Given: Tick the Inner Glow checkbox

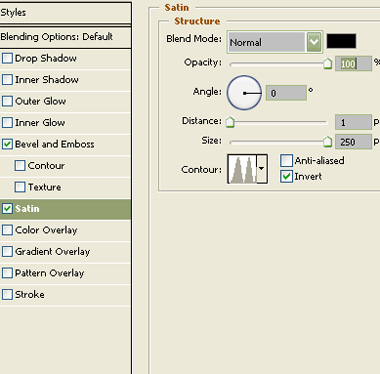Looking at the screenshot, I should 7,123.
